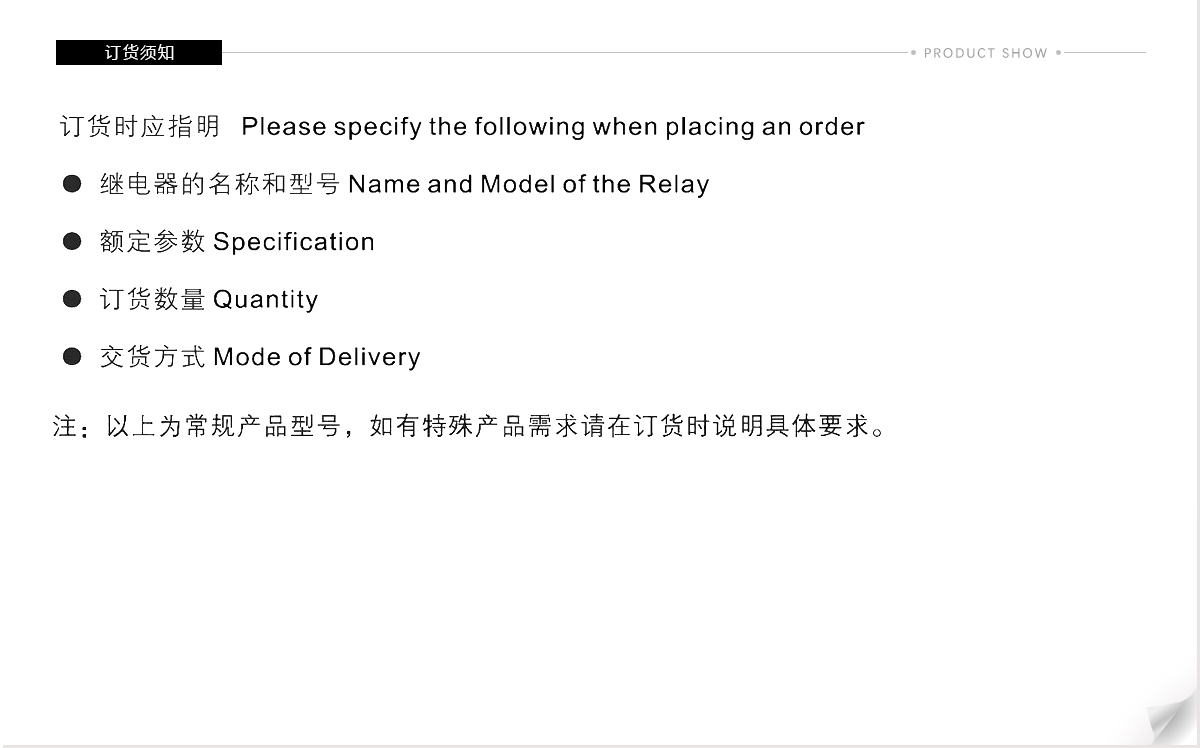Image resolution: width=1200 pixels, height=748 pixels.
Task: Click the bullet dot beside 额定参数
Action: pos(72,241)
